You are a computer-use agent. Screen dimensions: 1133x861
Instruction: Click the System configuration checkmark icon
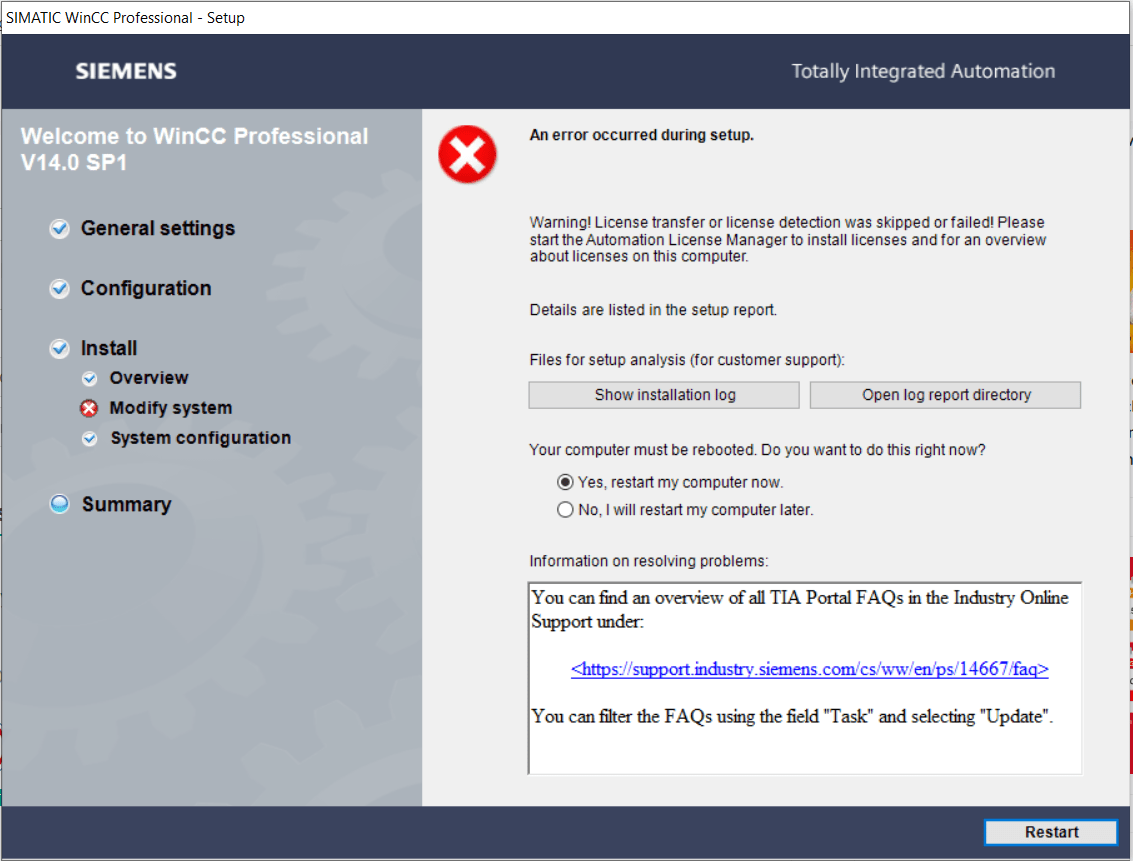pos(90,439)
